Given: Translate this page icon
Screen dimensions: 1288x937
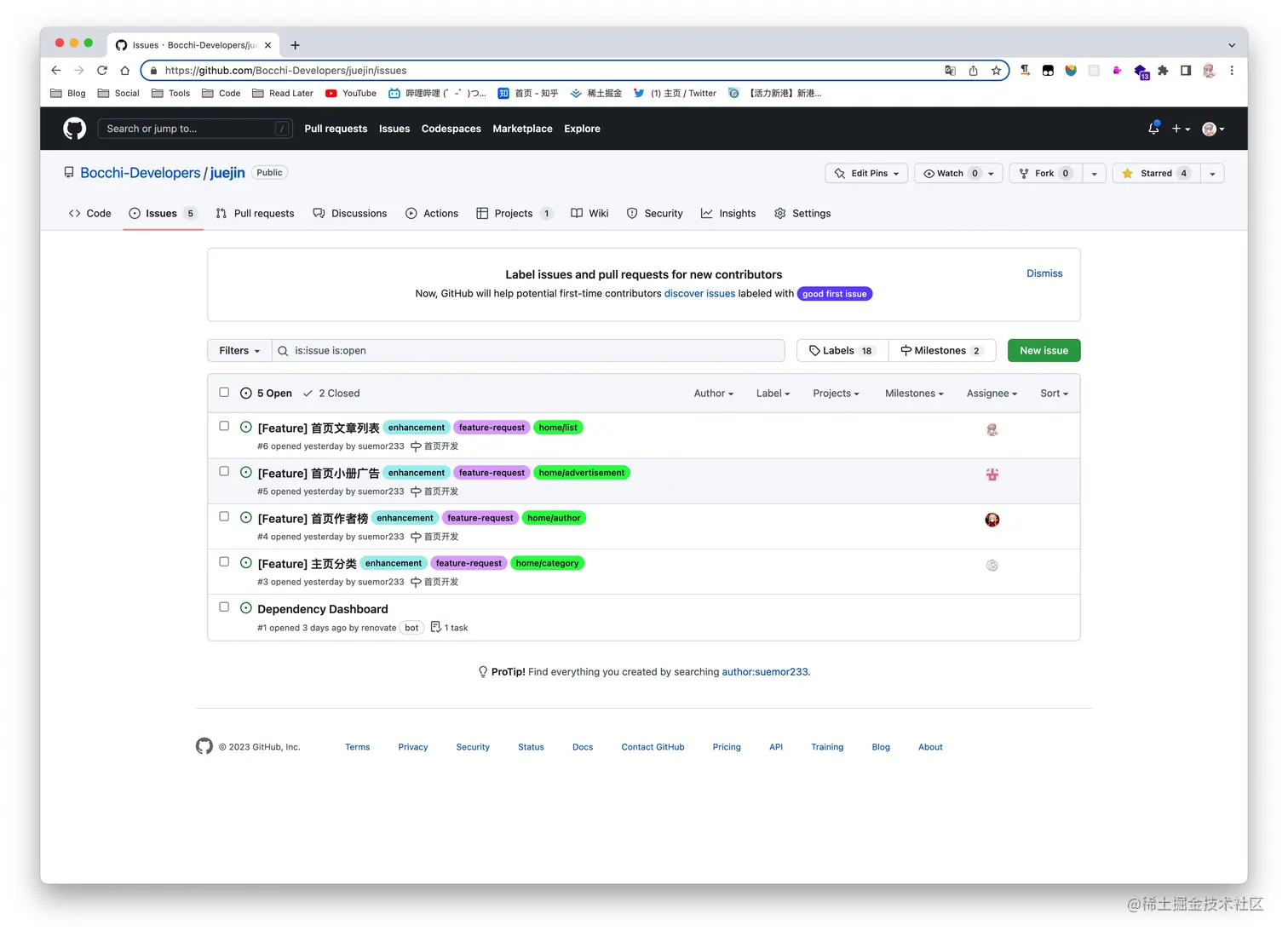Looking at the screenshot, I should (950, 71).
